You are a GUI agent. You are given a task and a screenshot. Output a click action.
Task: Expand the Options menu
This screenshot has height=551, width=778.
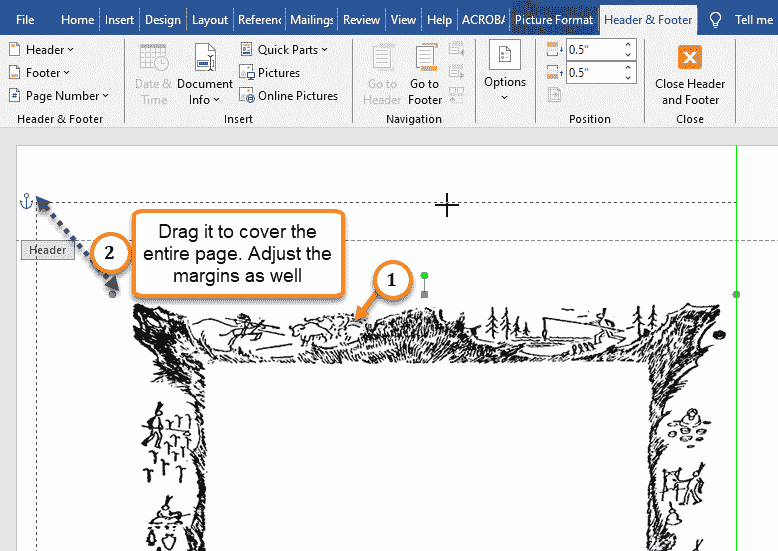pos(505,71)
